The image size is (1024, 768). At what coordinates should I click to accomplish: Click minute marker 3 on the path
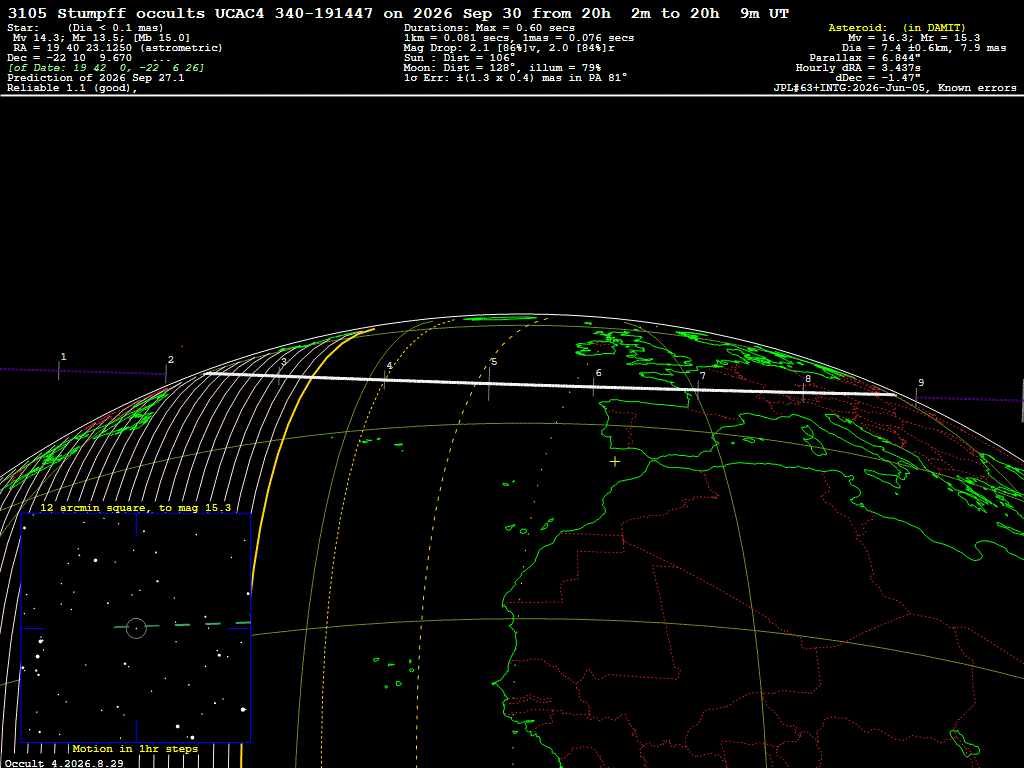tap(283, 362)
